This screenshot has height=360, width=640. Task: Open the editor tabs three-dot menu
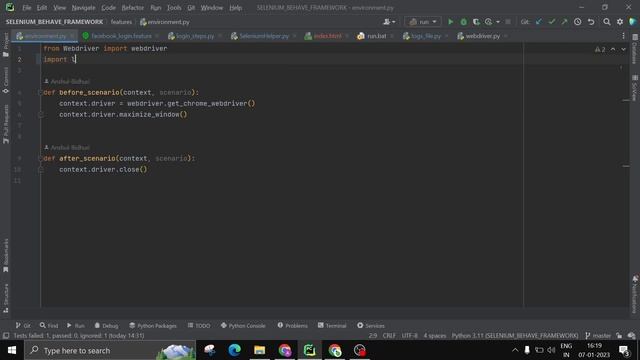623,36
